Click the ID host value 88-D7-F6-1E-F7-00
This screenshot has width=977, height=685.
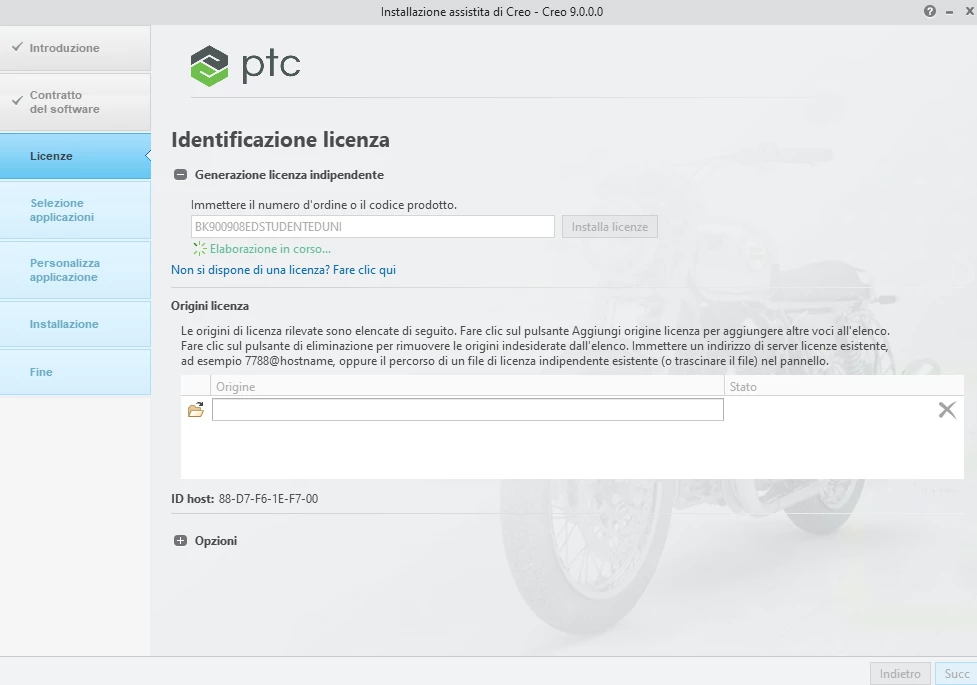[x=269, y=499]
